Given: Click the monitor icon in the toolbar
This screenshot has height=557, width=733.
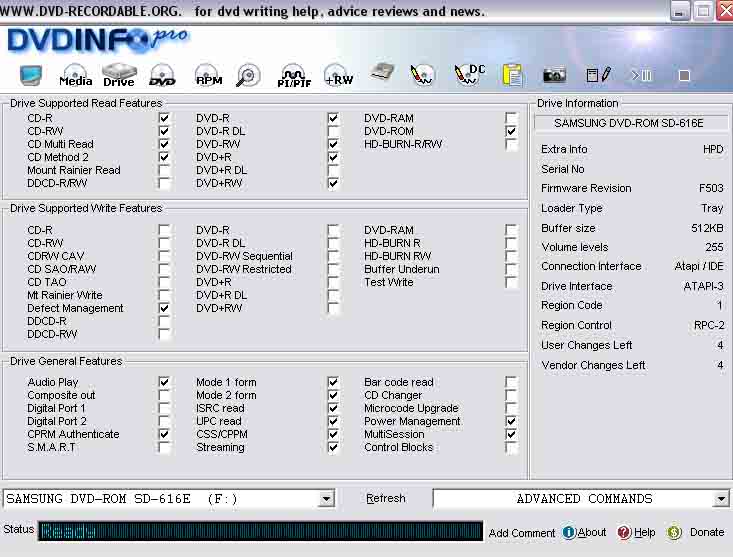Looking at the screenshot, I should click(31, 75).
